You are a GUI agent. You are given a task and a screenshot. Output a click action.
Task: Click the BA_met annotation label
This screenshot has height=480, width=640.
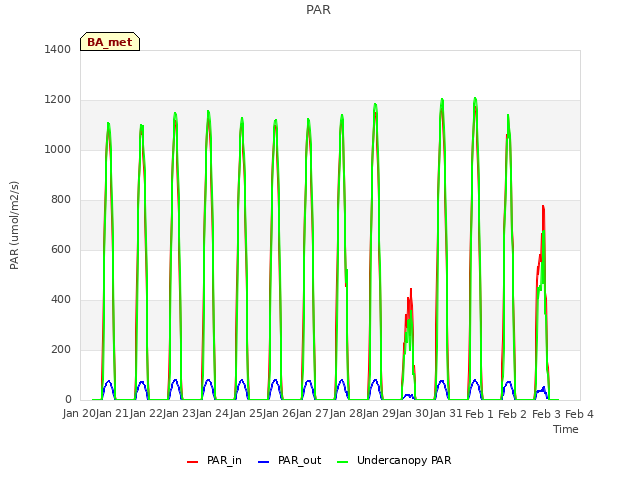click(x=110, y=42)
